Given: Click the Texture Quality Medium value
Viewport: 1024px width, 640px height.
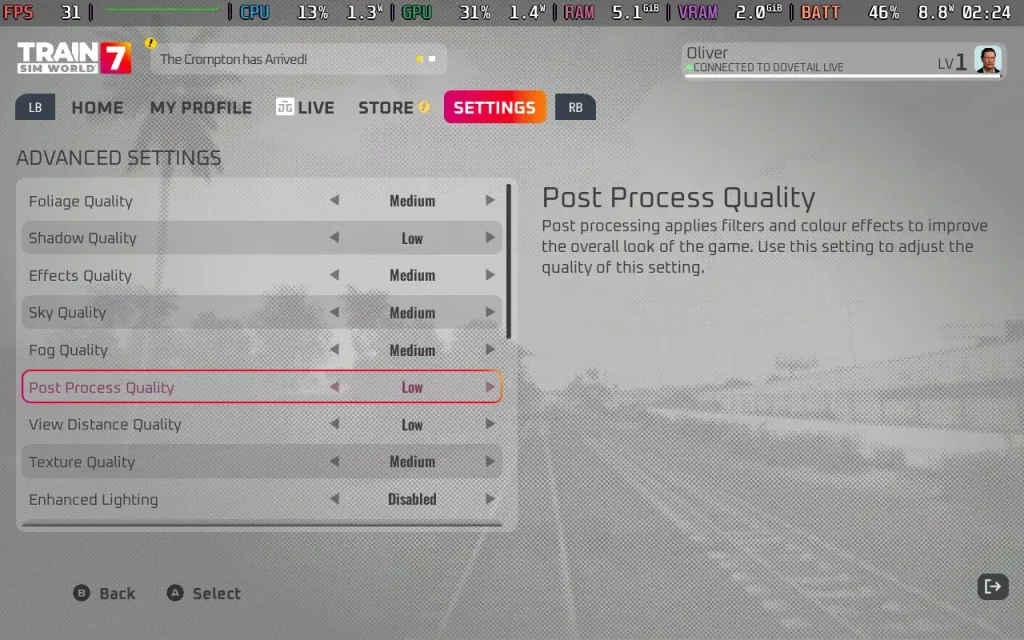Looking at the screenshot, I should coord(412,462).
